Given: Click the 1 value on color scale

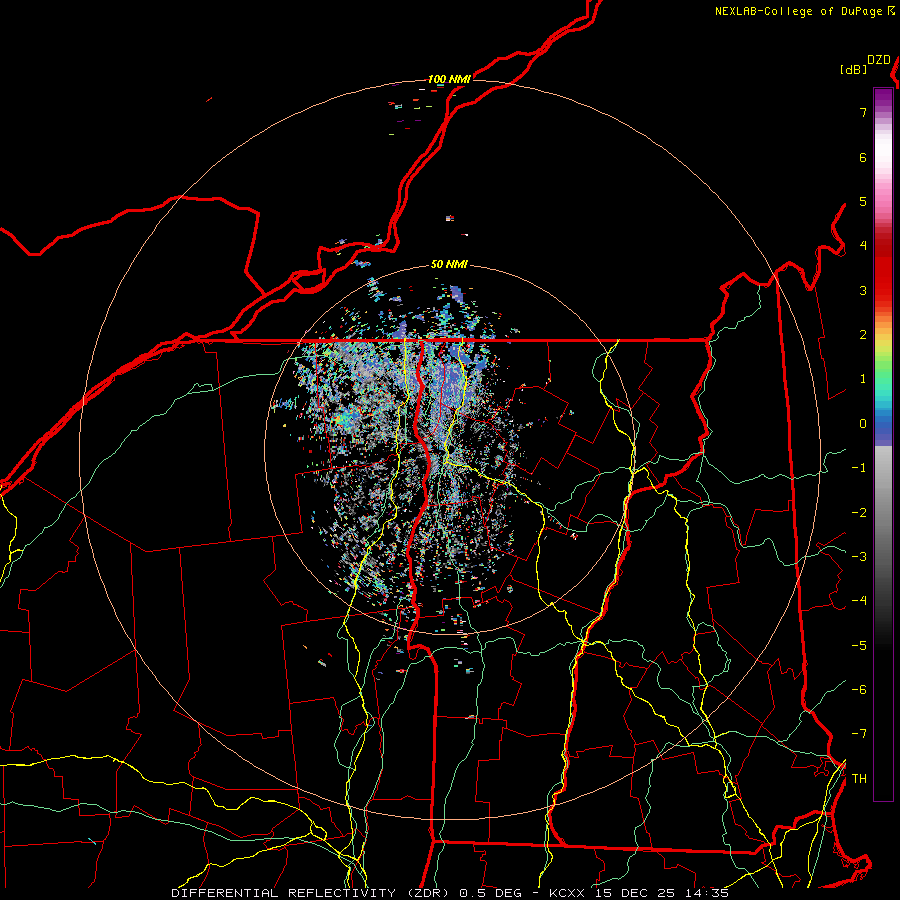Looking at the screenshot, I should pyautogui.click(x=863, y=379).
